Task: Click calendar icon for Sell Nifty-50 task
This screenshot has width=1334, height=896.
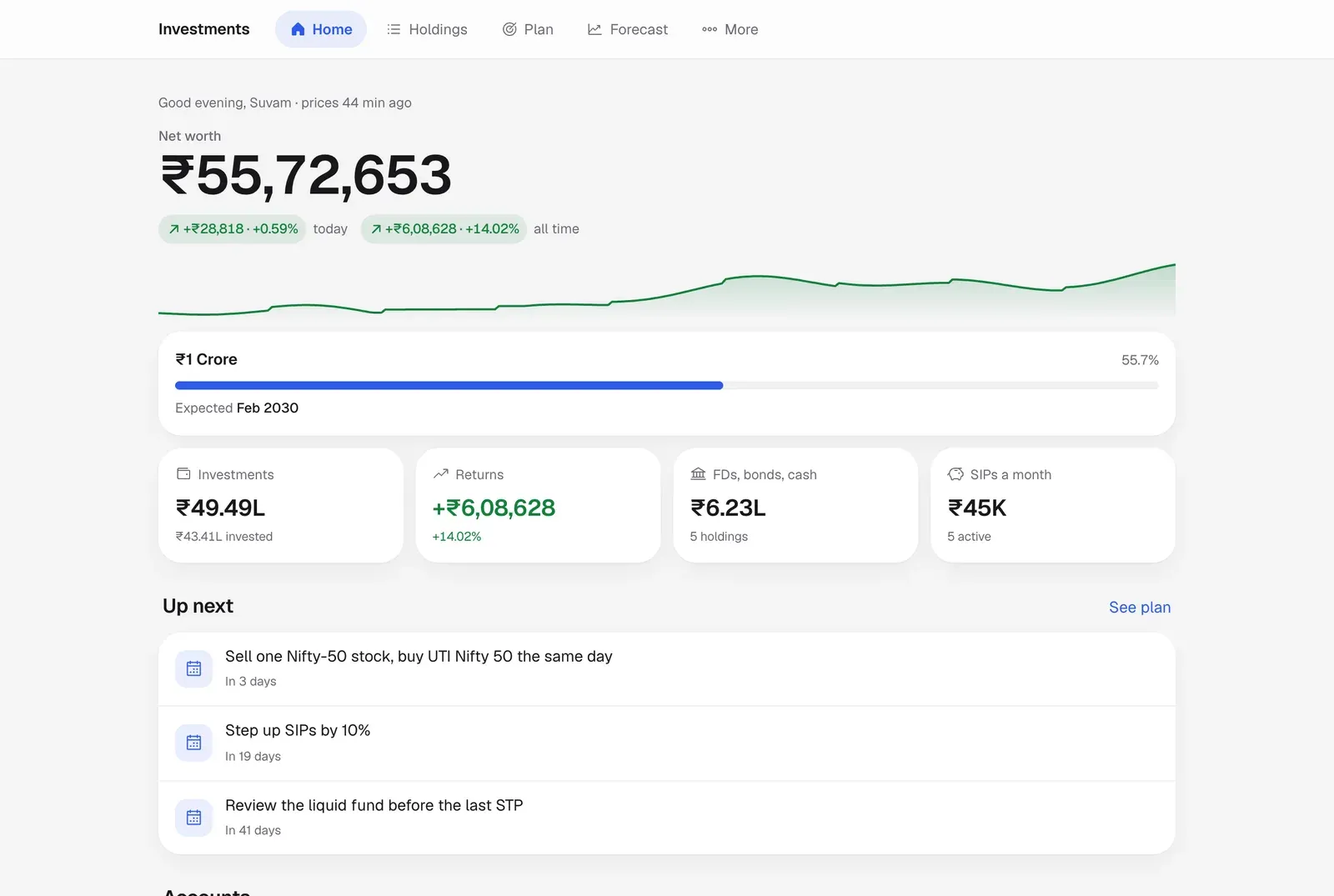Action: [193, 668]
